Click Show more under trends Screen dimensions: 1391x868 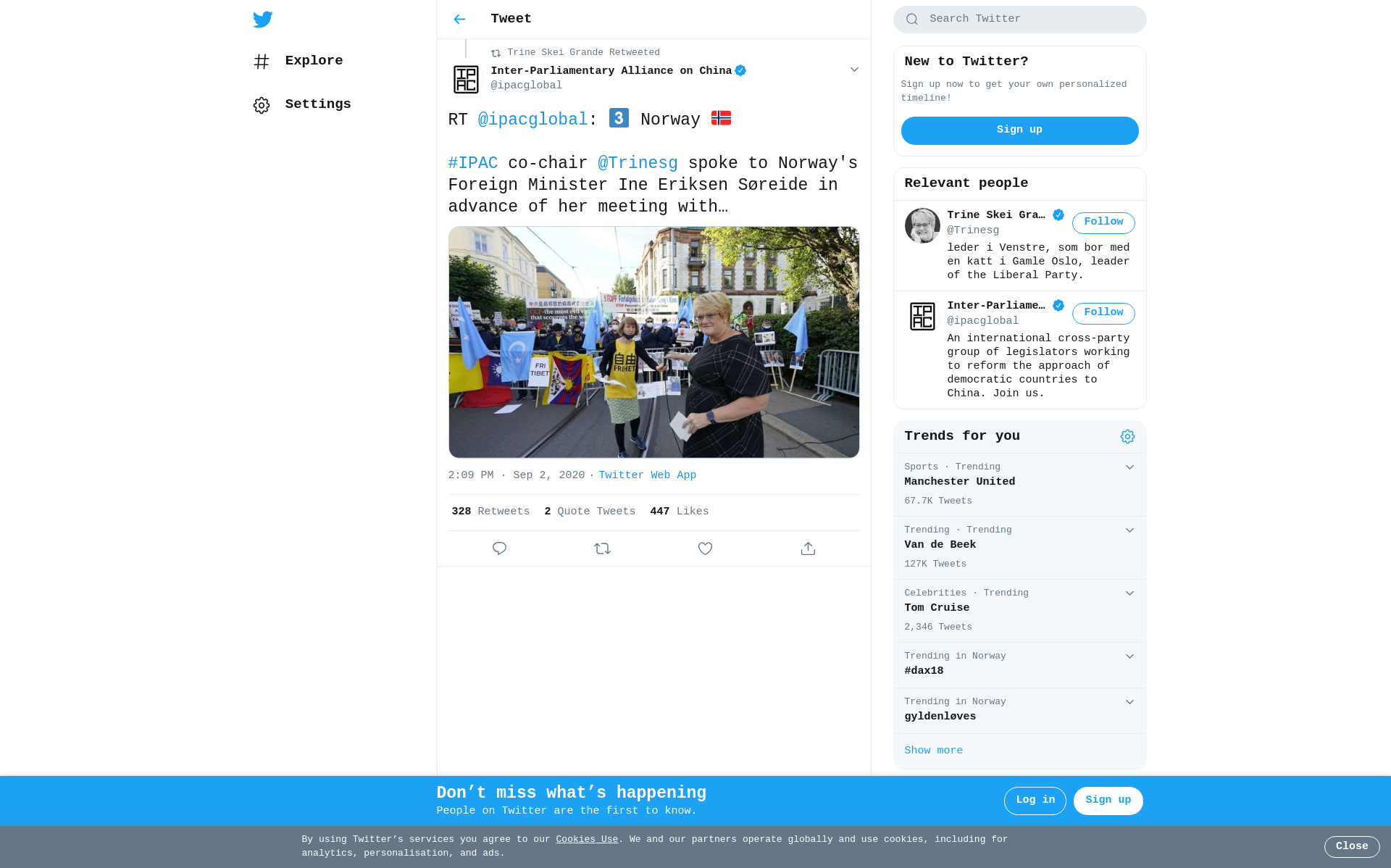pos(933,751)
